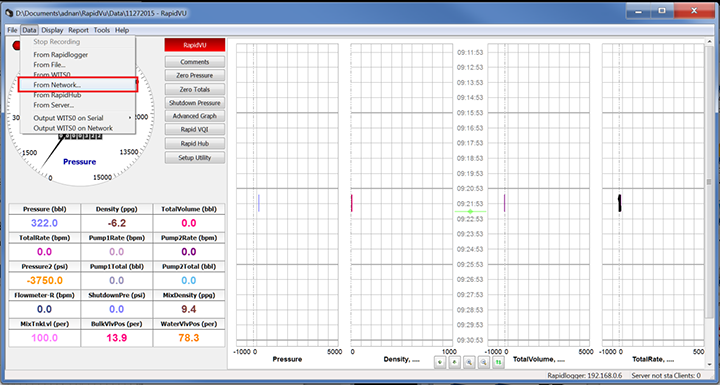Click the RapidVU title bar app icon
720x385 pixels.
(9, 13)
